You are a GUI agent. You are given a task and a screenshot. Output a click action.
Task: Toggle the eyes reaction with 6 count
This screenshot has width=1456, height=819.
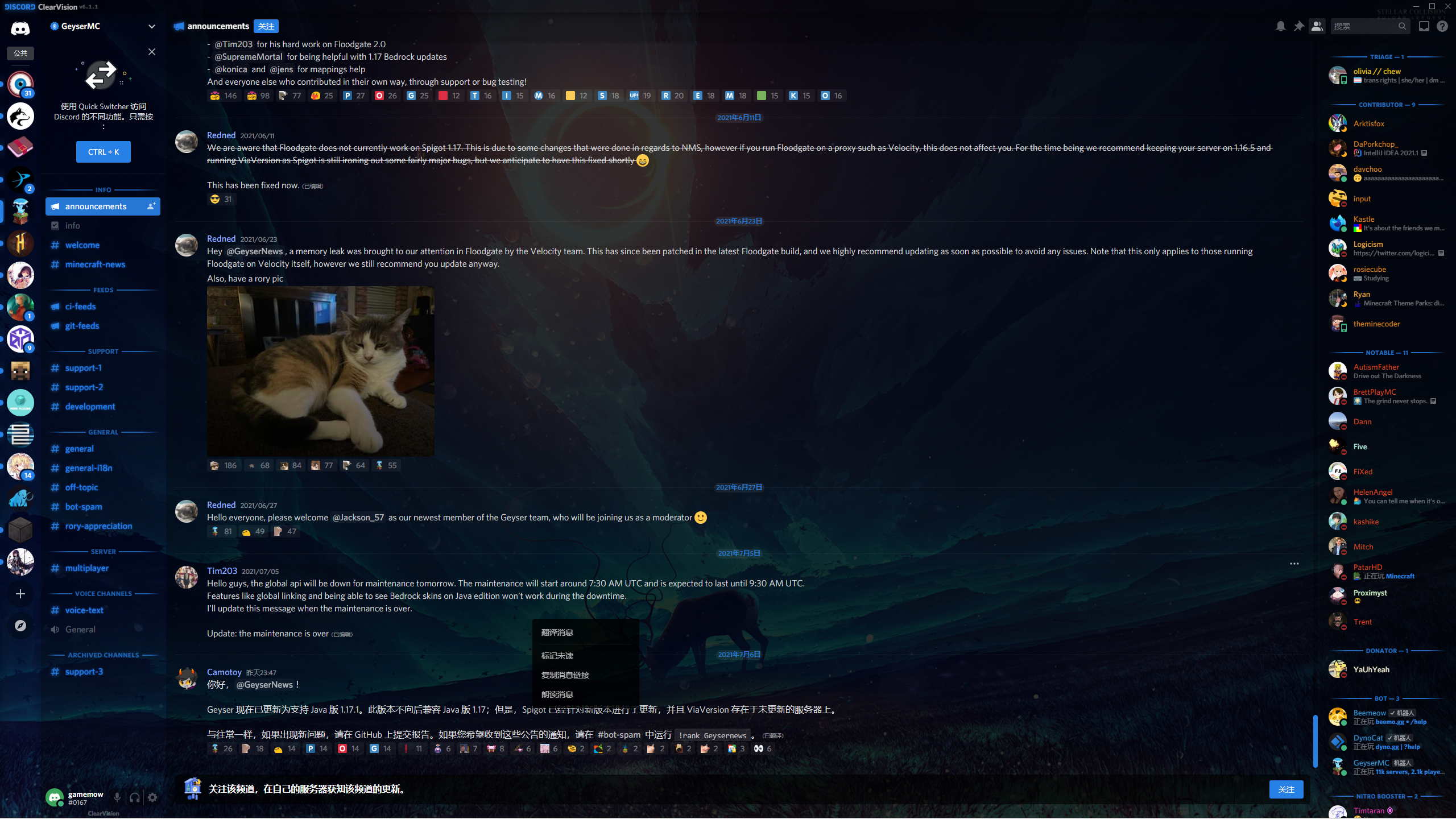click(x=763, y=748)
